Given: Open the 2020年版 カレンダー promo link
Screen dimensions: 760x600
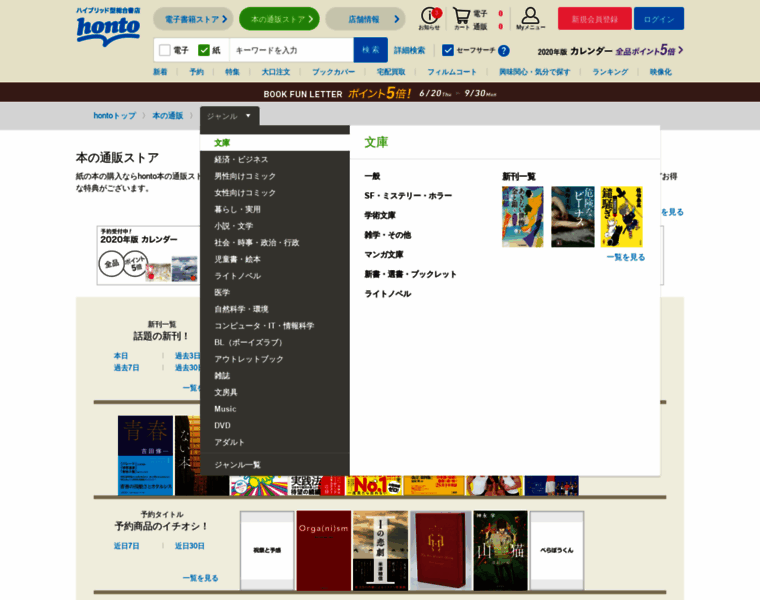Looking at the screenshot, I should pyautogui.click(x=610, y=50).
